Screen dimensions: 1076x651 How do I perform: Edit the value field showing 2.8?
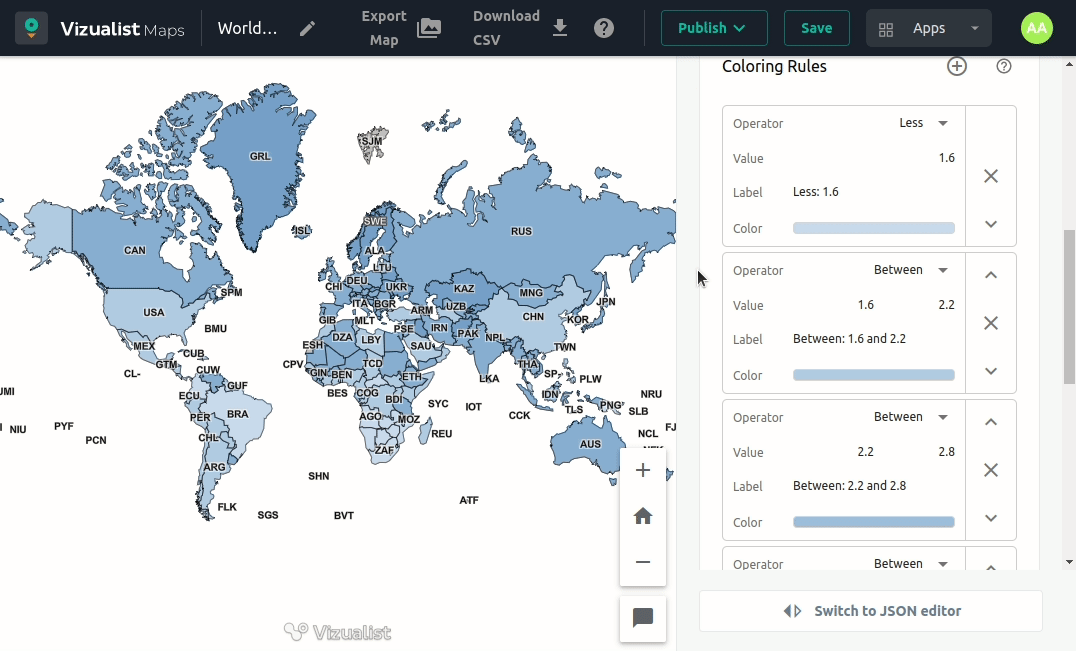point(945,452)
